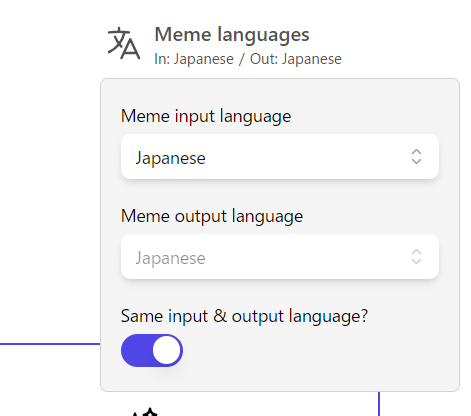Click the Same input & output language? label
The image size is (471, 416).
(244, 316)
